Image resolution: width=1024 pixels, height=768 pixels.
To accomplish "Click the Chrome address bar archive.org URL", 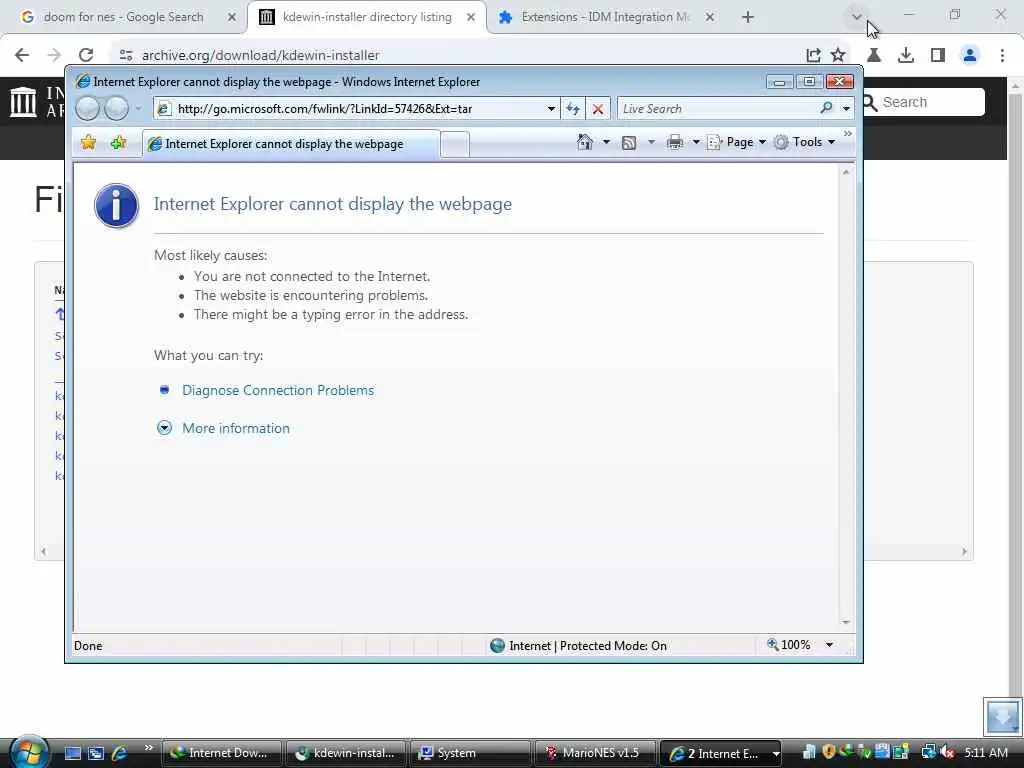I will 260,56.
